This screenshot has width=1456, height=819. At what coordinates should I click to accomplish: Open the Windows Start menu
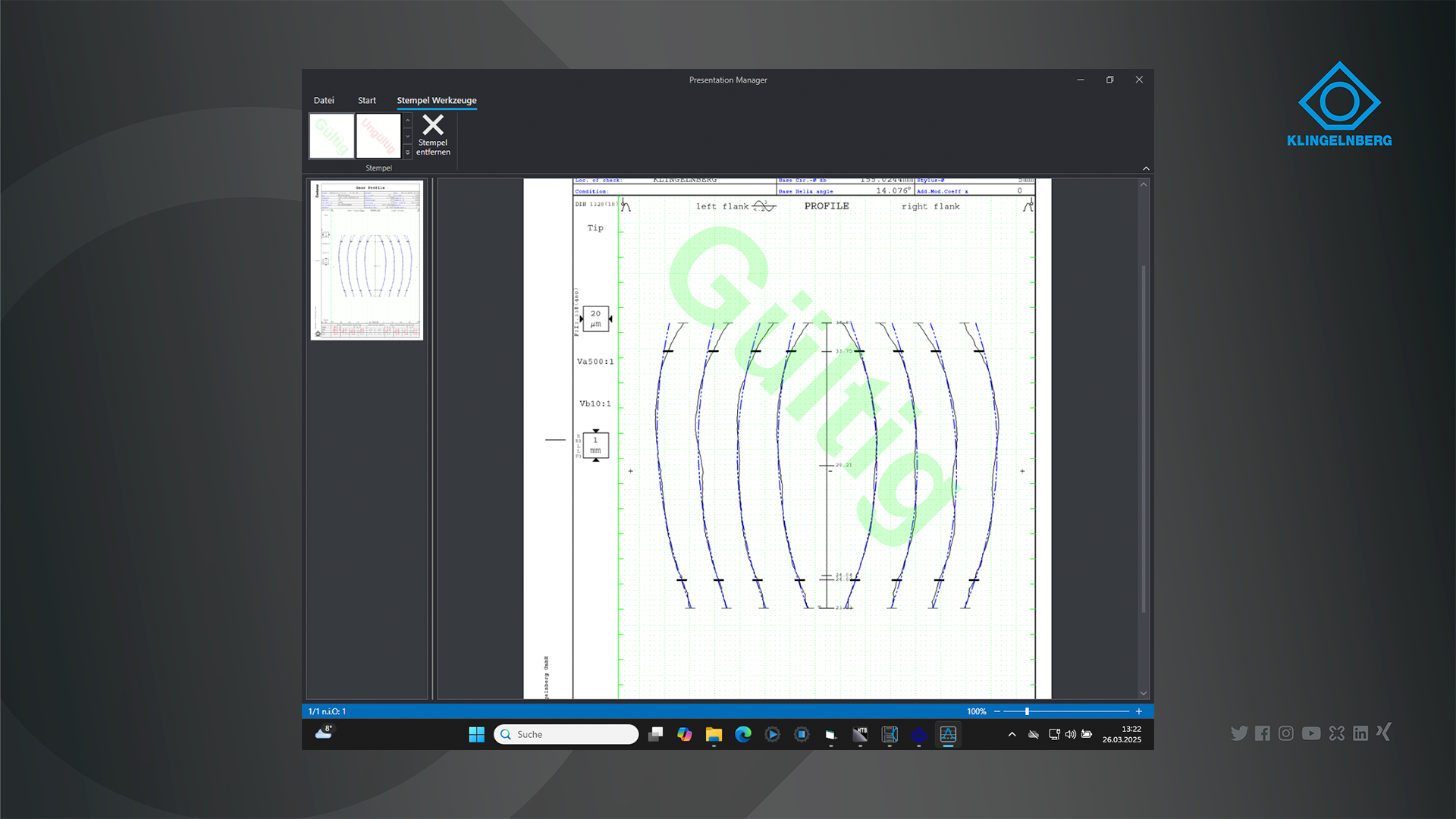coord(476,734)
